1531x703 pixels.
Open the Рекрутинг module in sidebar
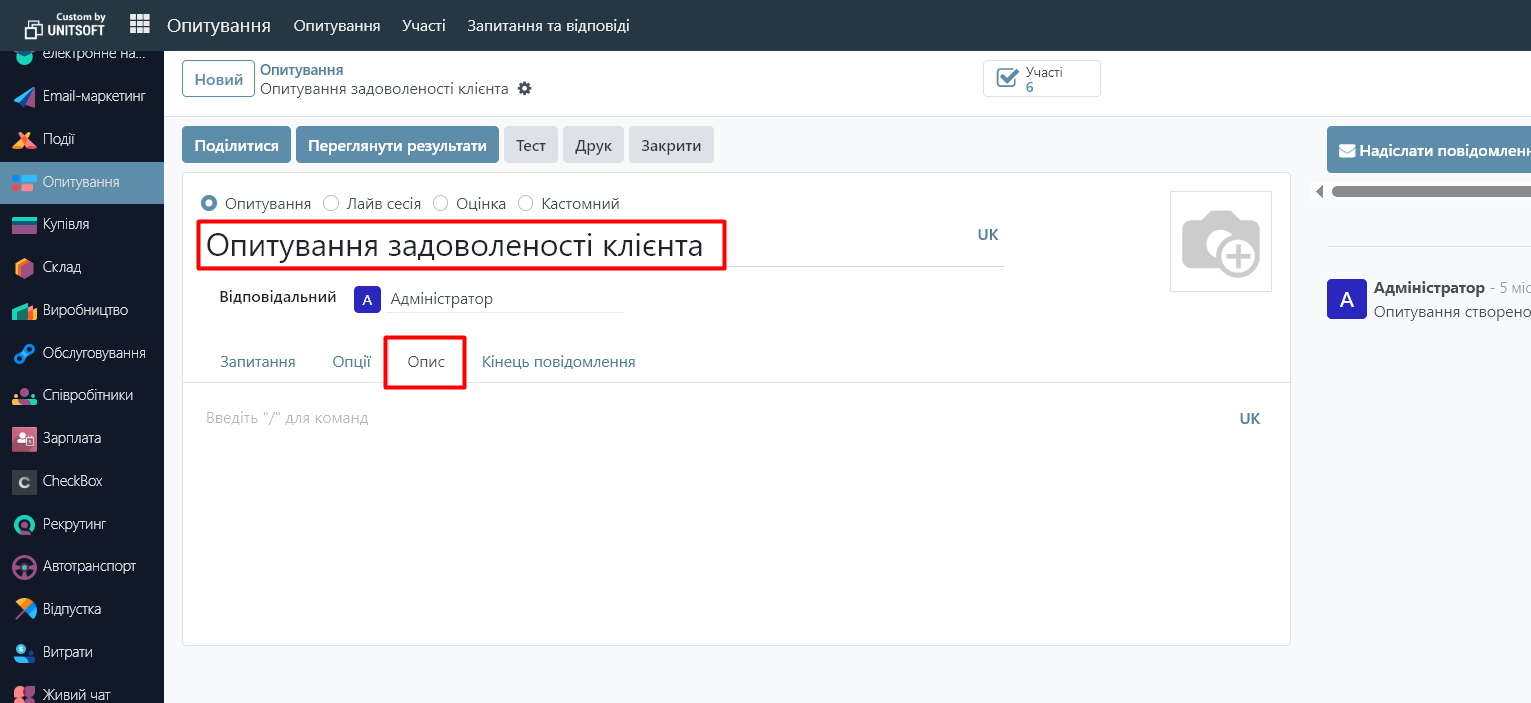tap(74, 524)
